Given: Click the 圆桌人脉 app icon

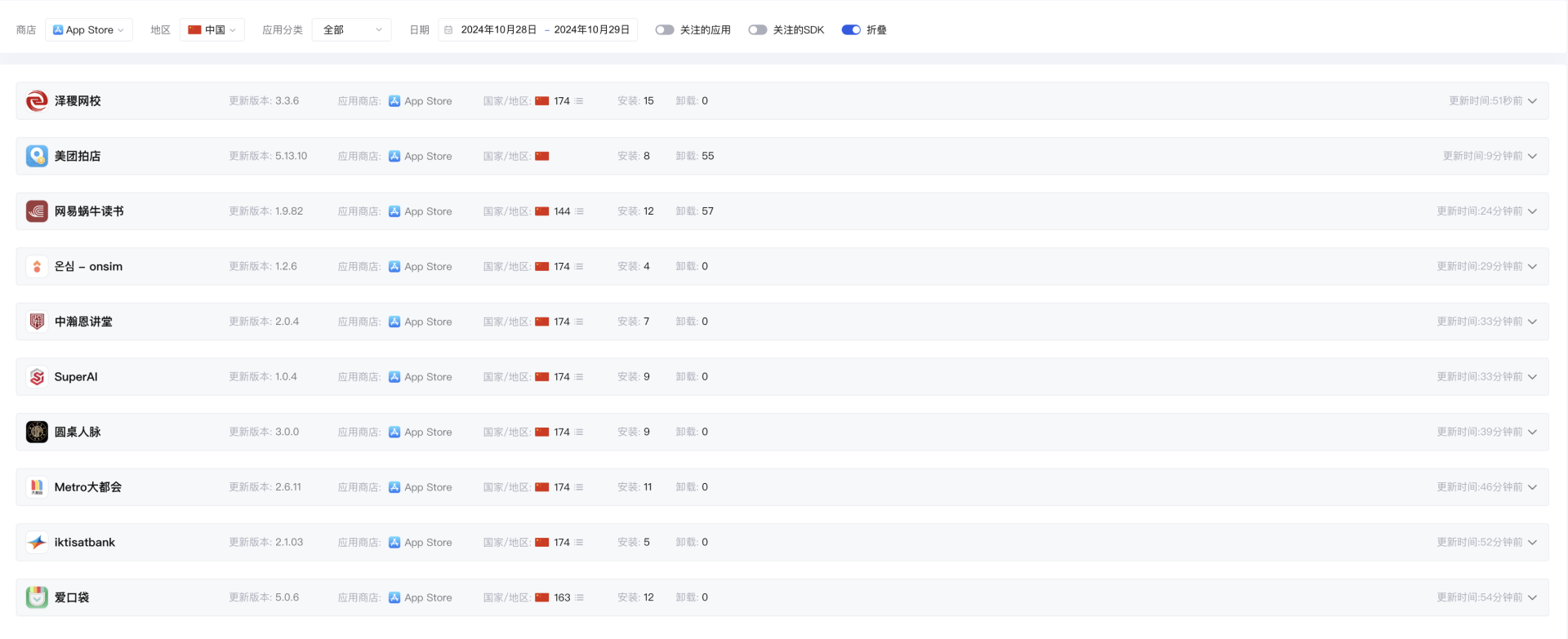Looking at the screenshot, I should (x=37, y=432).
